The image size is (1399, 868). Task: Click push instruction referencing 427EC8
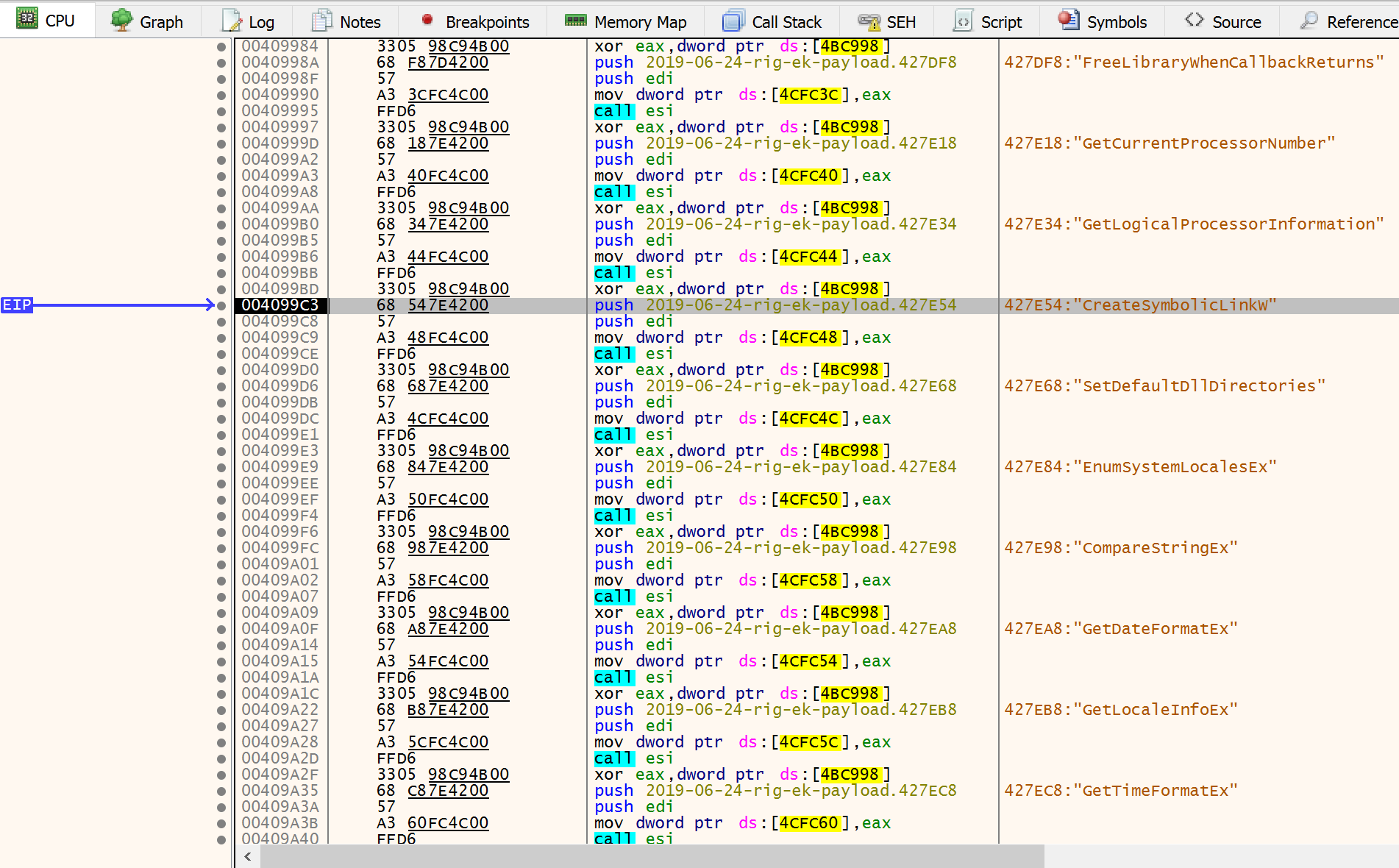775,791
